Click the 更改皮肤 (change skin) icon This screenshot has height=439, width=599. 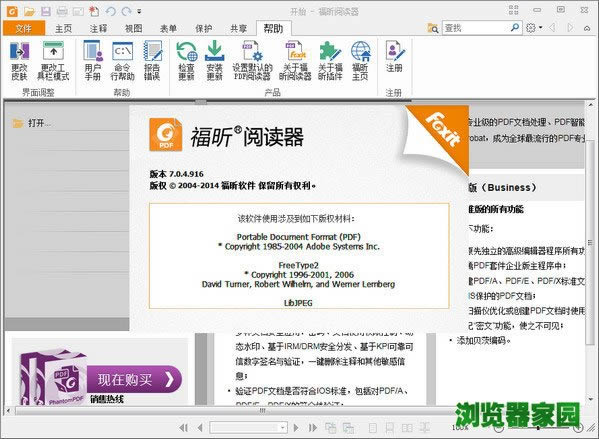(19, 61)
